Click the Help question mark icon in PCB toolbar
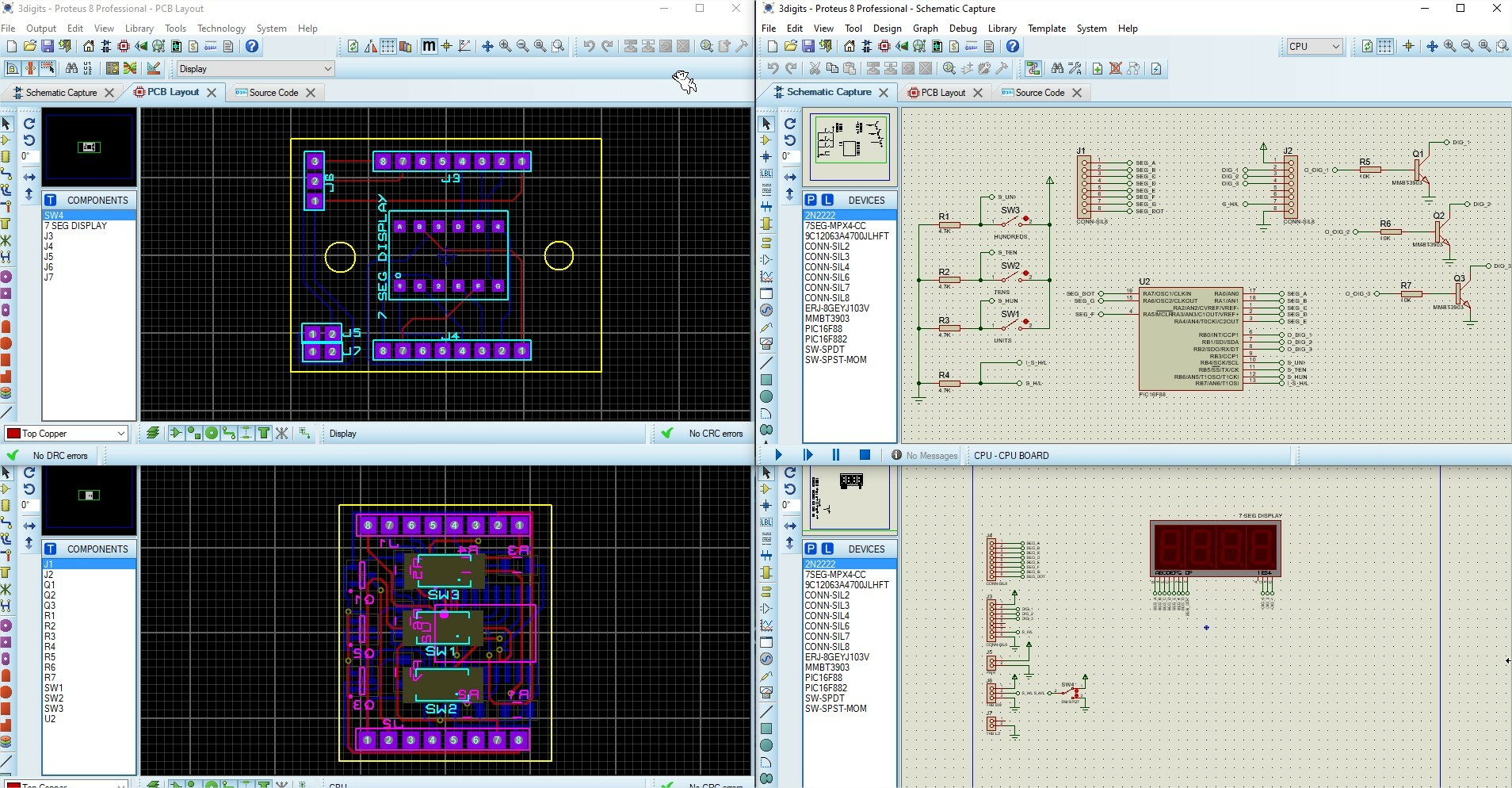 tap(252, 47)
